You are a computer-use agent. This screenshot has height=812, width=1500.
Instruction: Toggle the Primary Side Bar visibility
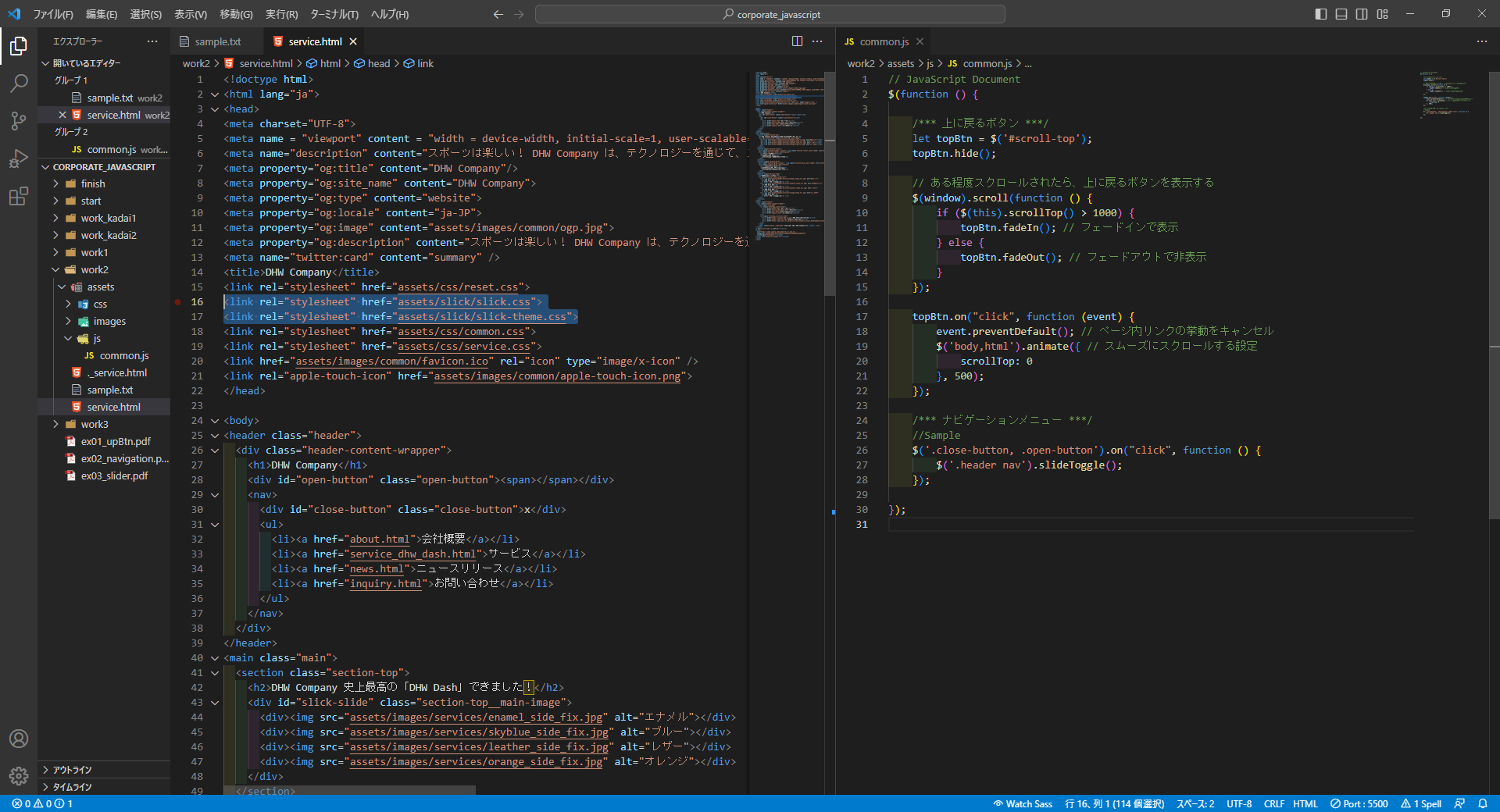pos(1320,14)
